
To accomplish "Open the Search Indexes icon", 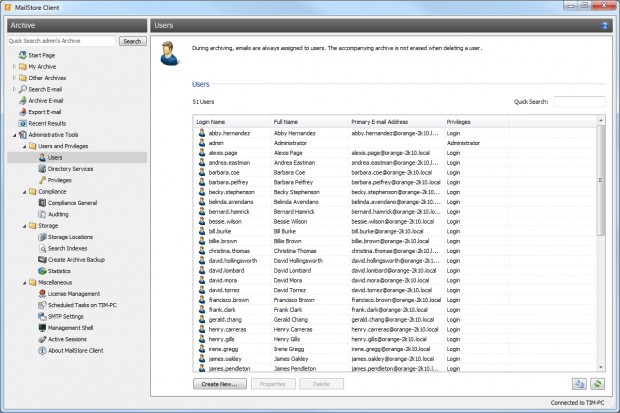I will 42,248.
